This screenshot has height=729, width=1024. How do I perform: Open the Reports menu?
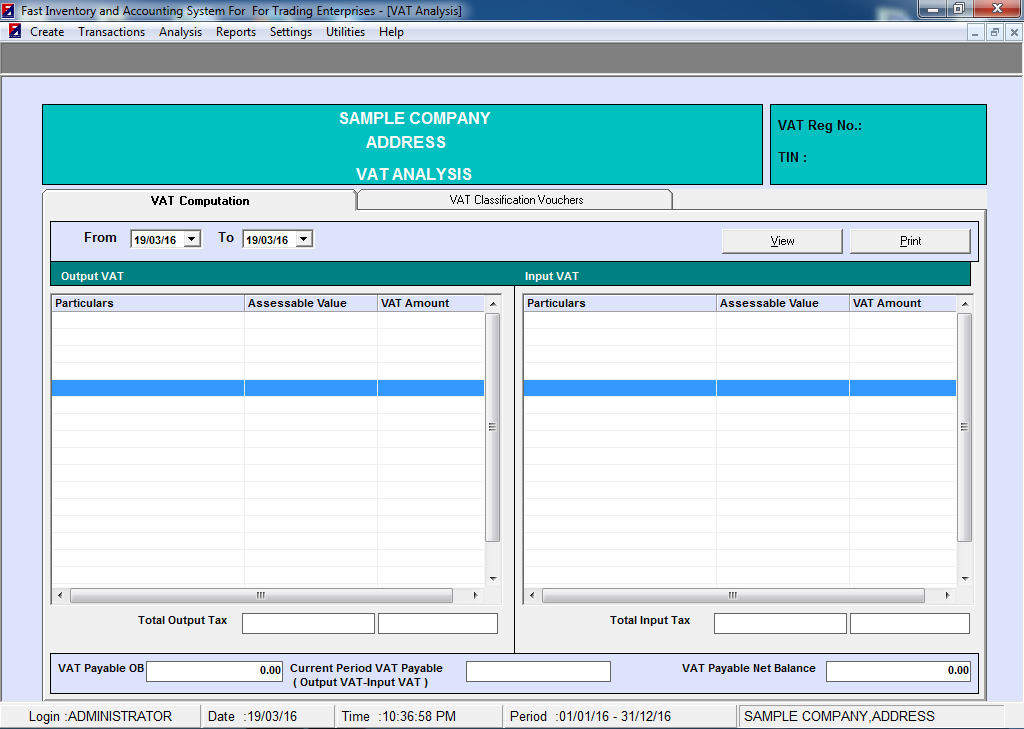tap(236, 32)
